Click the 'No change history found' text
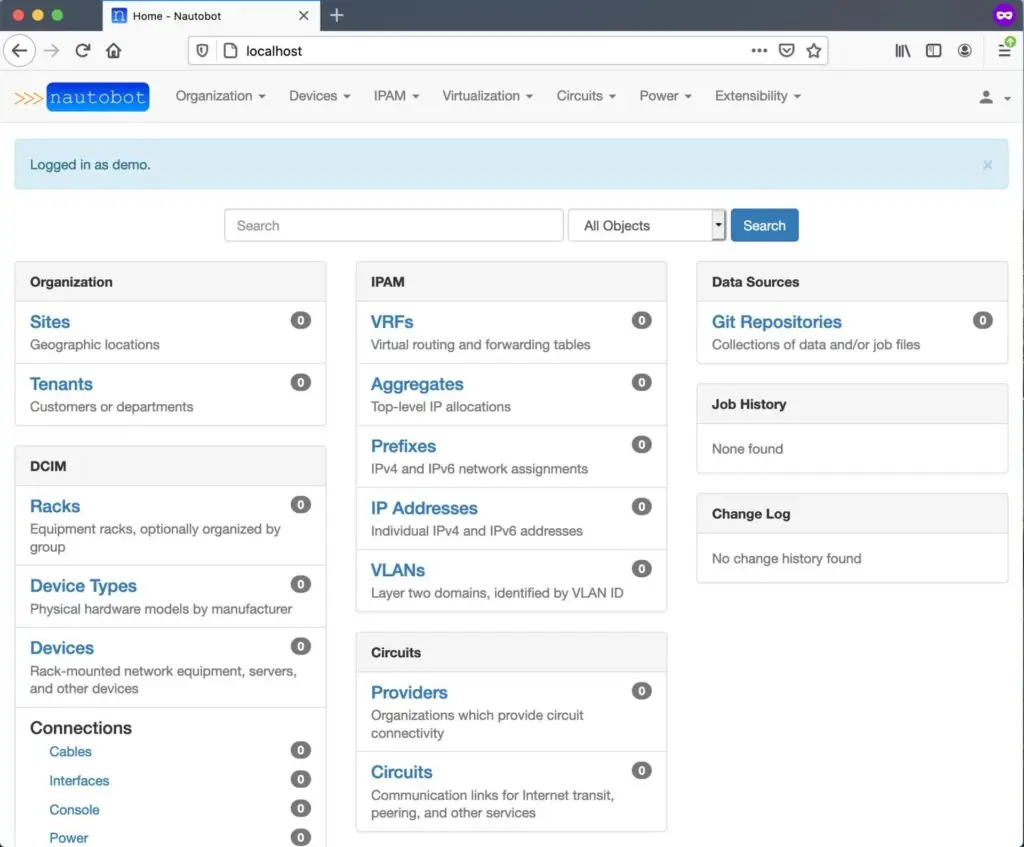The width and height of the screenshot is (1024, 847). coord(786,558)
